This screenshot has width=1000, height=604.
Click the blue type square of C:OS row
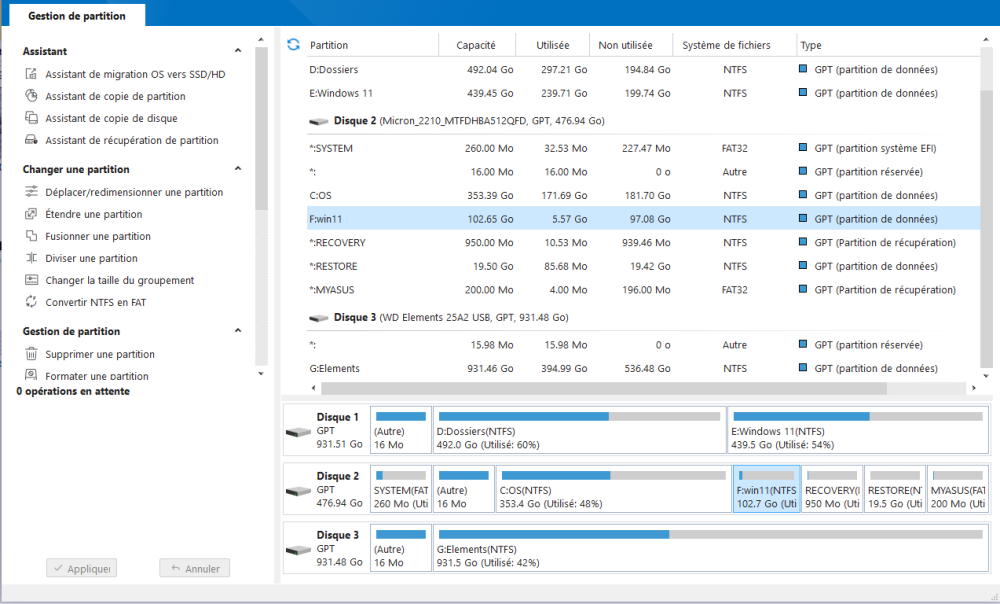pos(803,195)
